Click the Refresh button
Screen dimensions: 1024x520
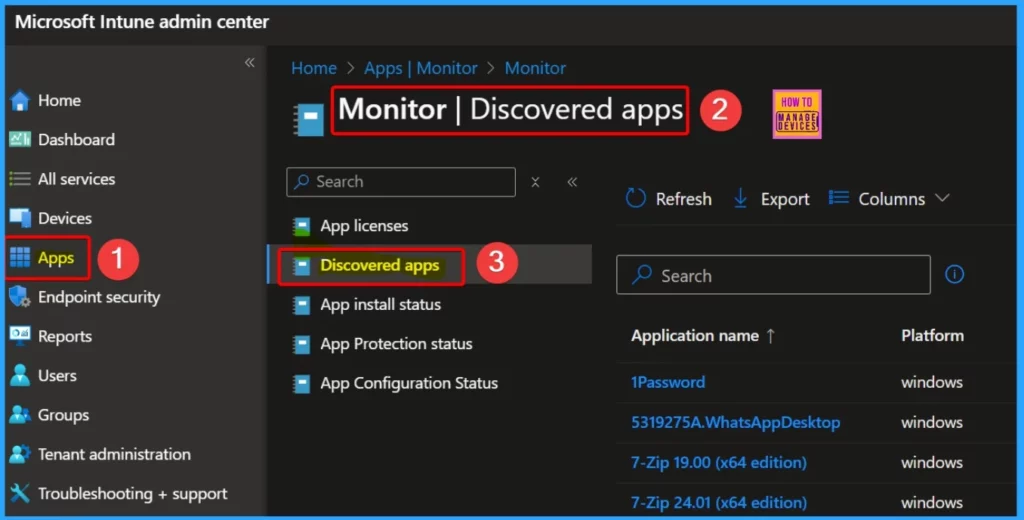click(x=668, y=199)
